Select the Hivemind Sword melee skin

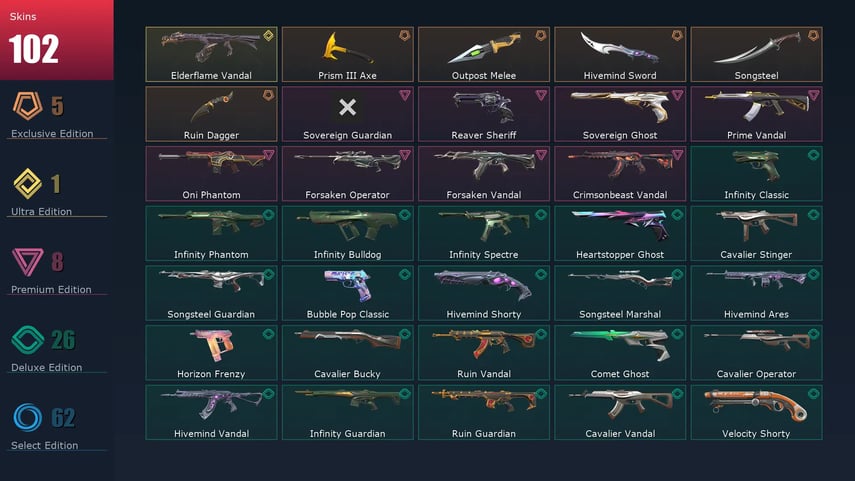pyautogui.click(x=620, y=55)
